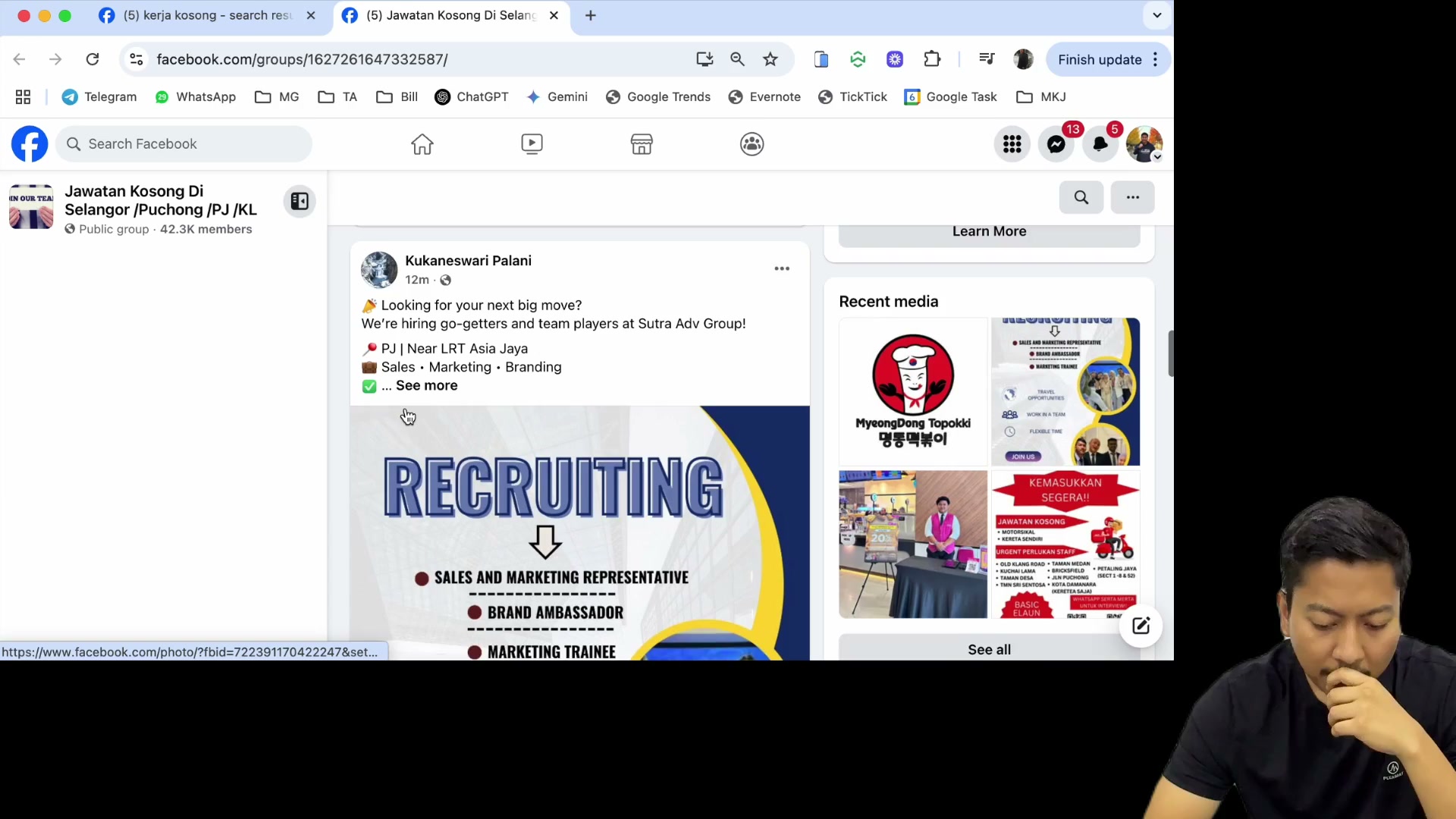Screen dimensions: 1456x819
Task: Open group more options button
Action: coord(1133,197)
